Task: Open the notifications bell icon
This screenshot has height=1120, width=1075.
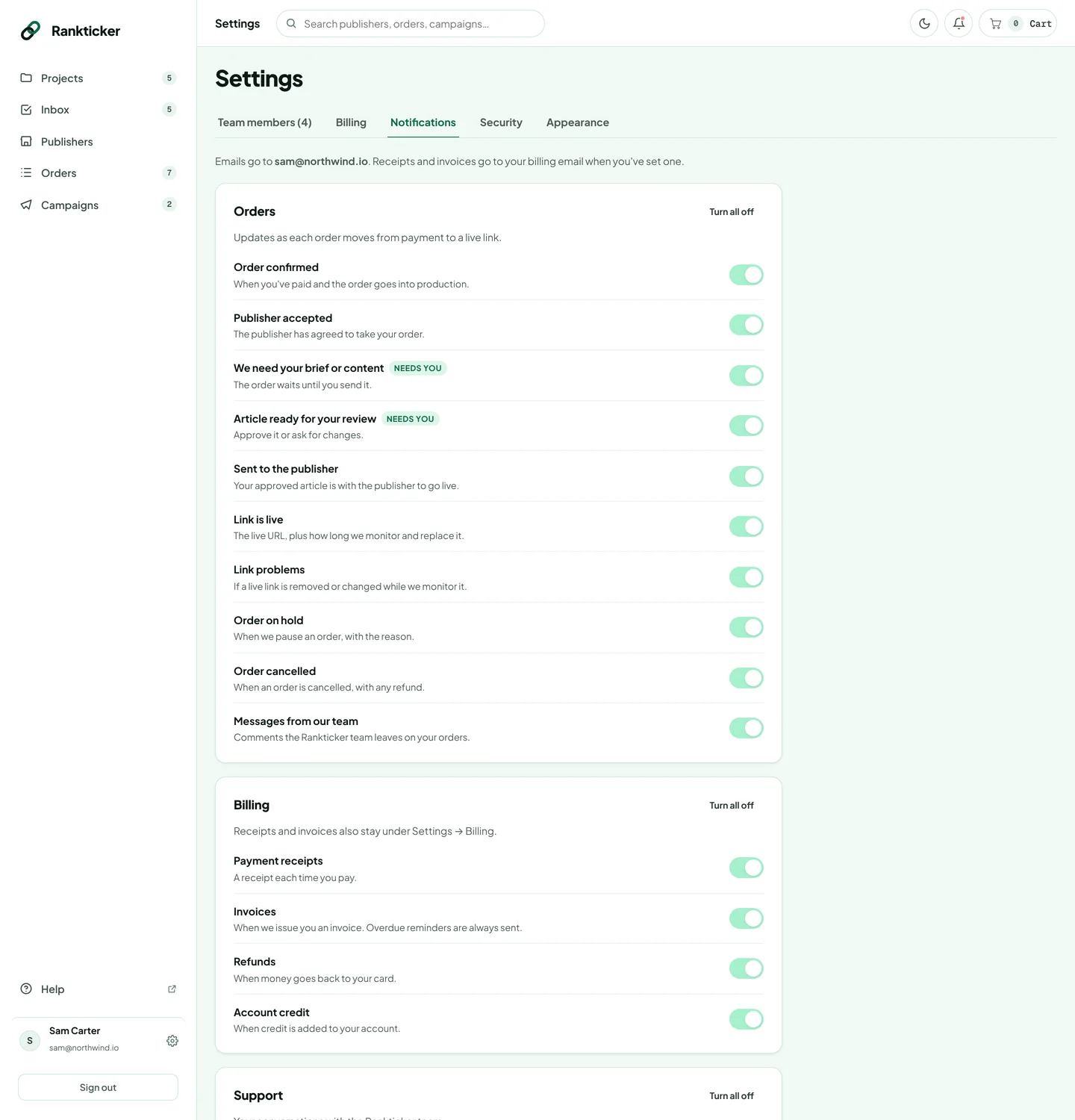Action: pyautogui.click(x=959, y=23)
